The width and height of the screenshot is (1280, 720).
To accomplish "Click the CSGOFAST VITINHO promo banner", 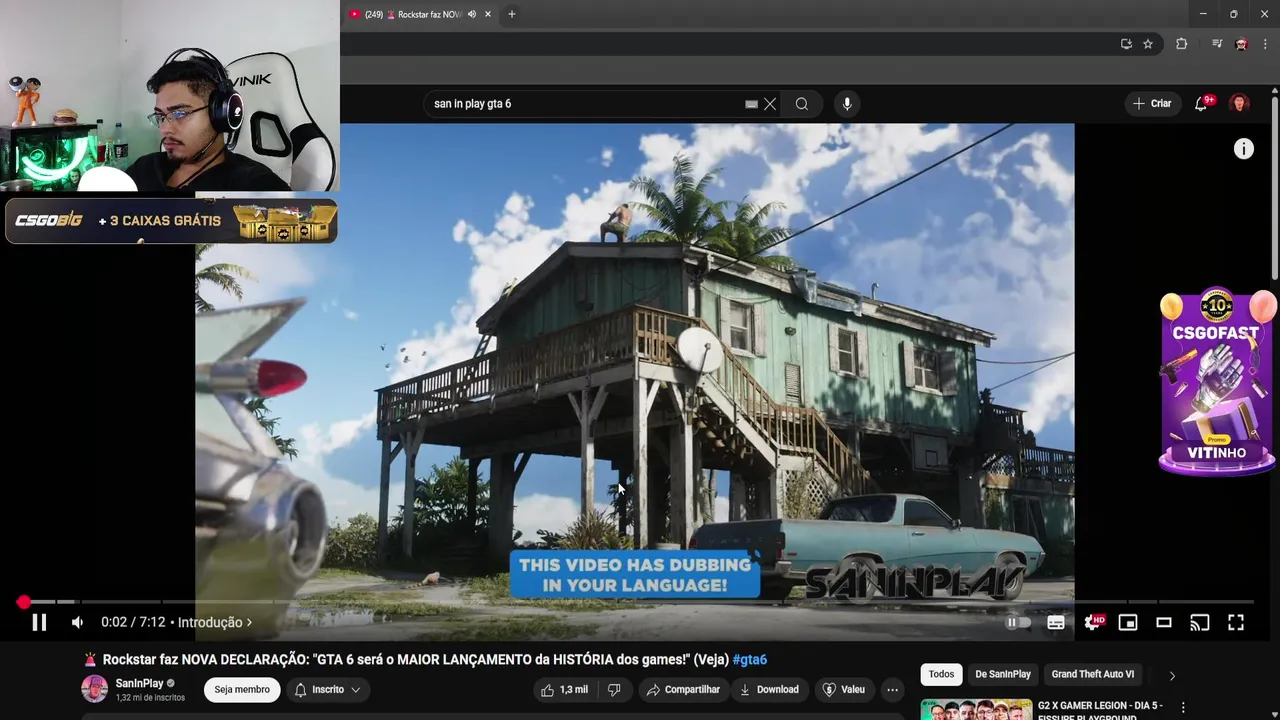I will (1217, 382).
